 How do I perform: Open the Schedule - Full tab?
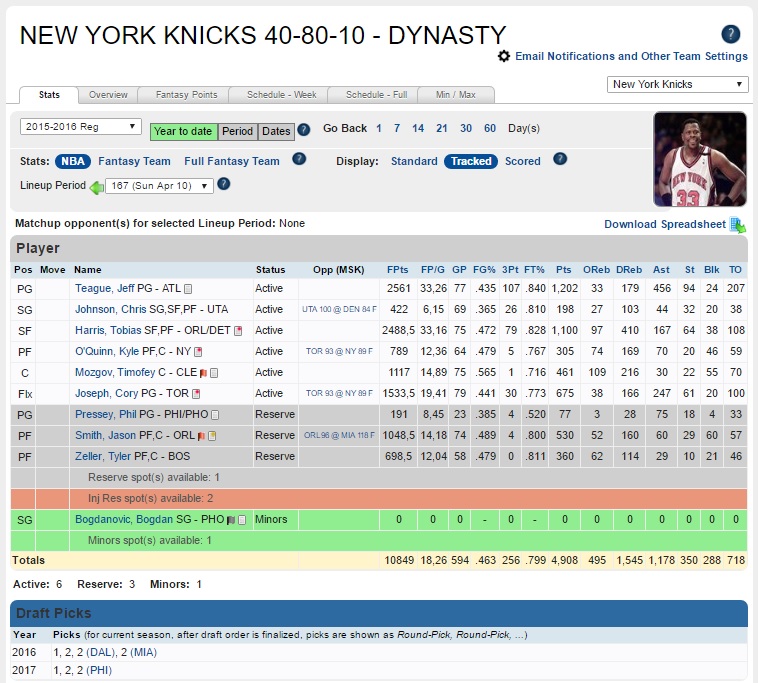tap(377, 95)
